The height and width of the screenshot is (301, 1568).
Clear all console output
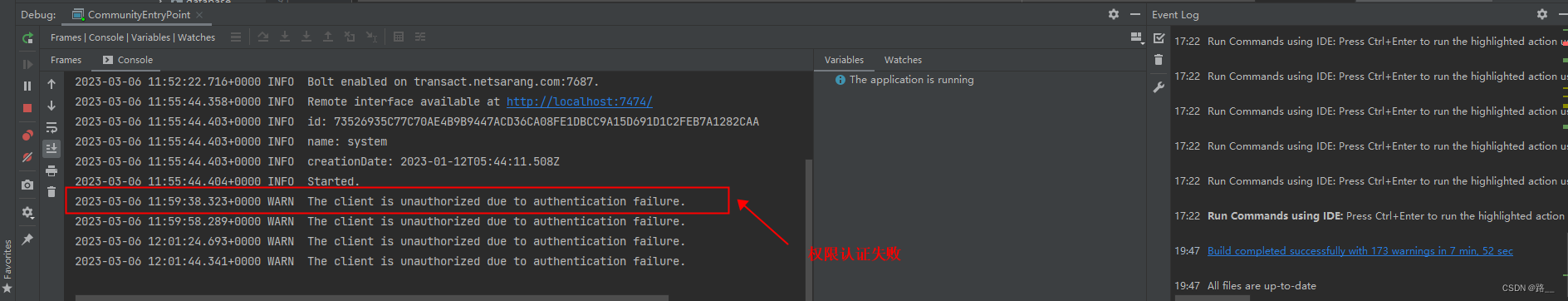tap(51, 192)
